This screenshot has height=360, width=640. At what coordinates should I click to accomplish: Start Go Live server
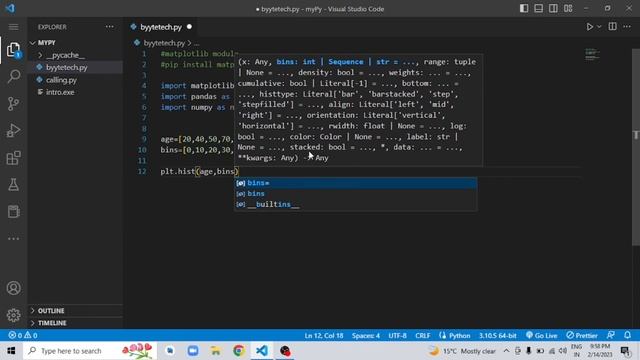542,336
